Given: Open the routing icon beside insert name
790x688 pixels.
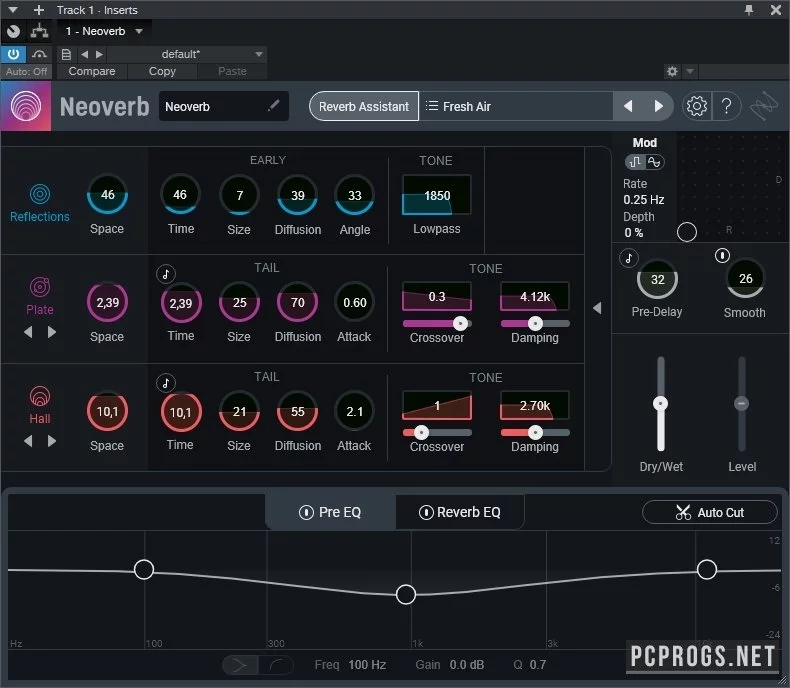Looking at the screenshot, I should (39, 31).
